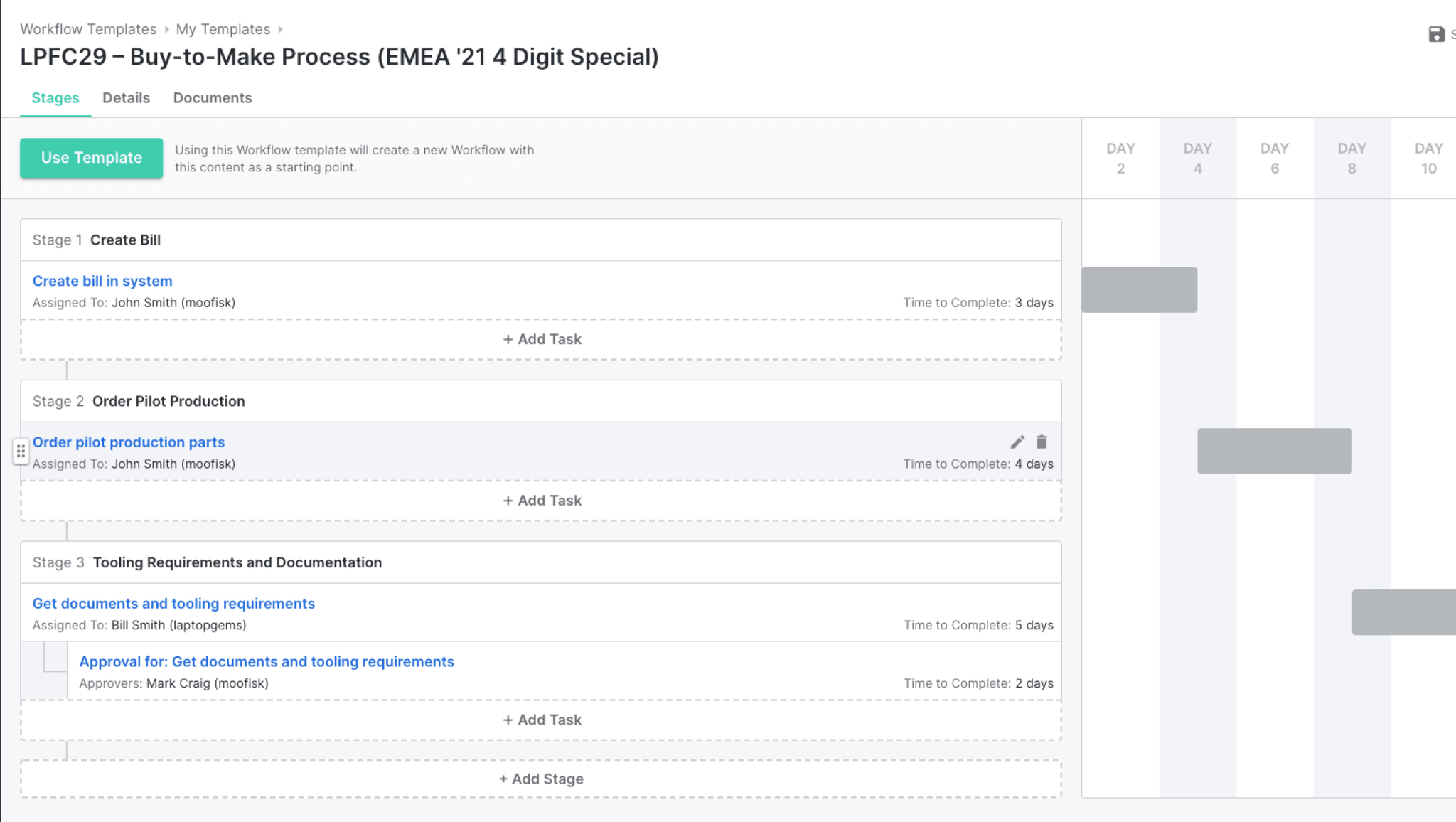This screenshot has width=1456, height=822.
Task: Open the Documents tab
Action: pyautogui.click(x=213, y=98)
